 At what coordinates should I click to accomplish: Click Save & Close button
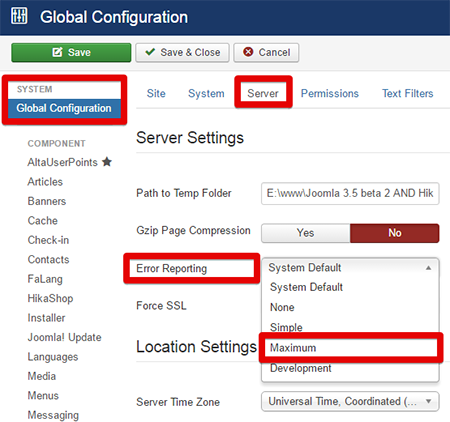point(182,53)
